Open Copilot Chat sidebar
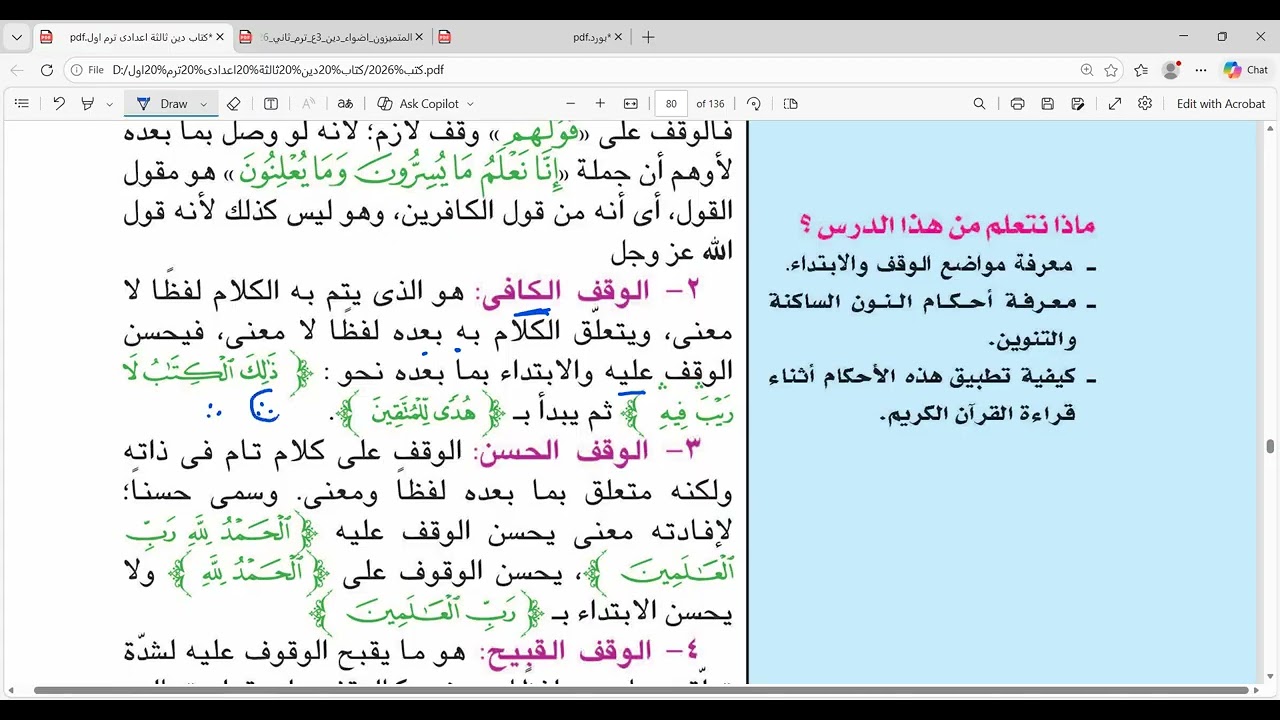The width and height of the screenshot is (1280, 720). click(x=1246, y=70)
